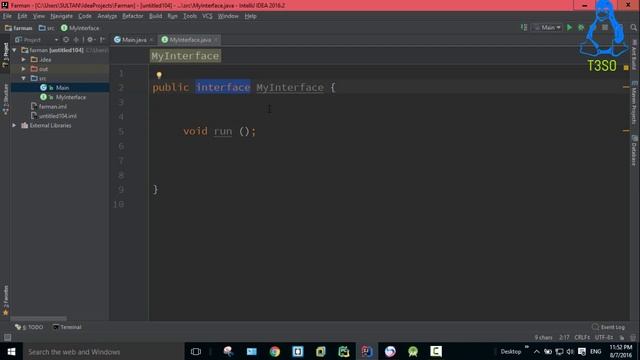Close the Main.java tab
This screenshot has height=360, width=640.
pos(151,40)
